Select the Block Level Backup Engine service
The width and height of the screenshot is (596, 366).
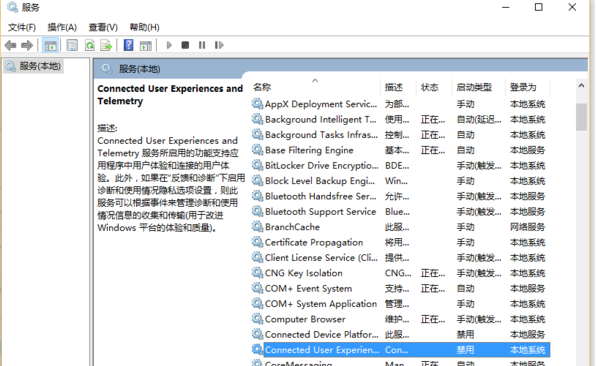pyautogui.click(x=401, y=181)
